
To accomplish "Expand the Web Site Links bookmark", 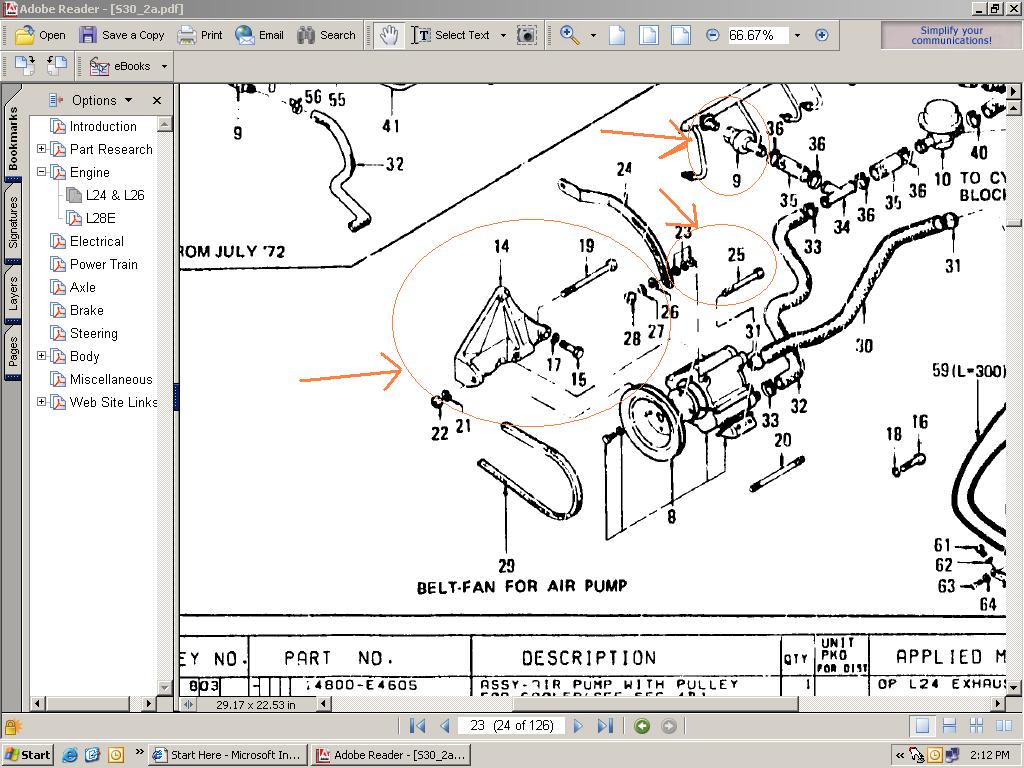I will 41,402.
